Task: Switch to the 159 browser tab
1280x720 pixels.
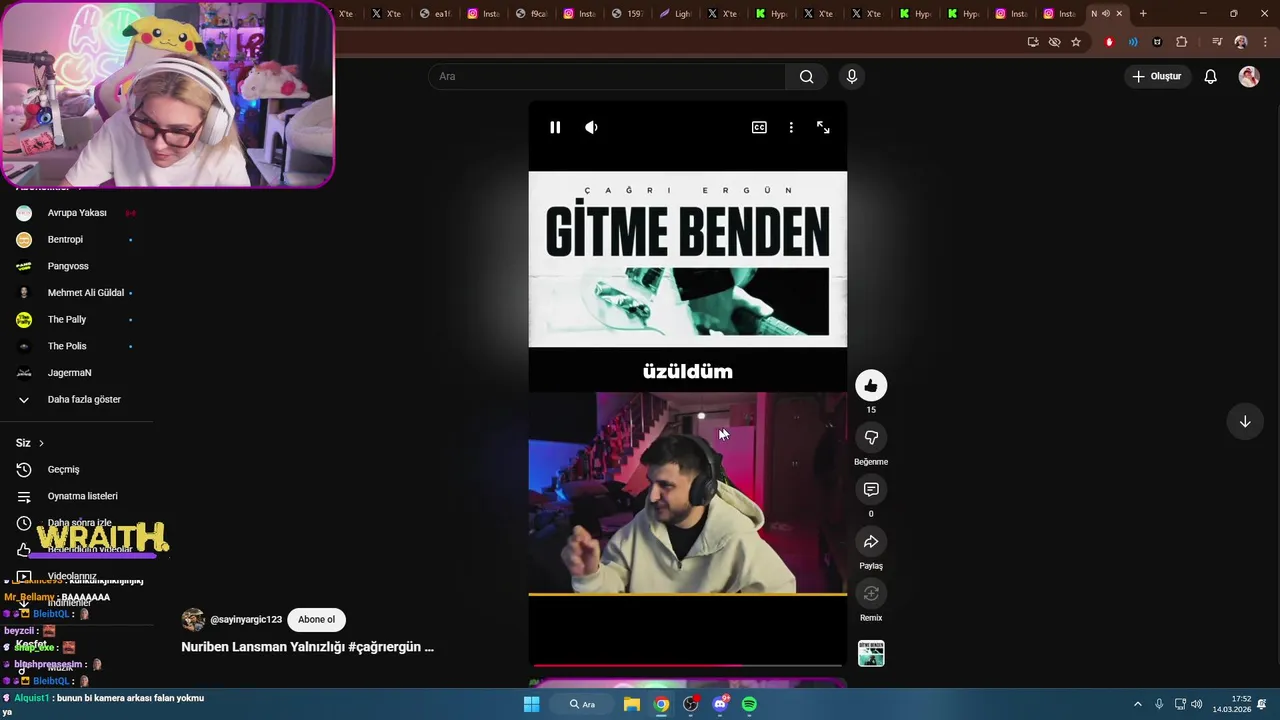Action: click(x=627, y=14)
